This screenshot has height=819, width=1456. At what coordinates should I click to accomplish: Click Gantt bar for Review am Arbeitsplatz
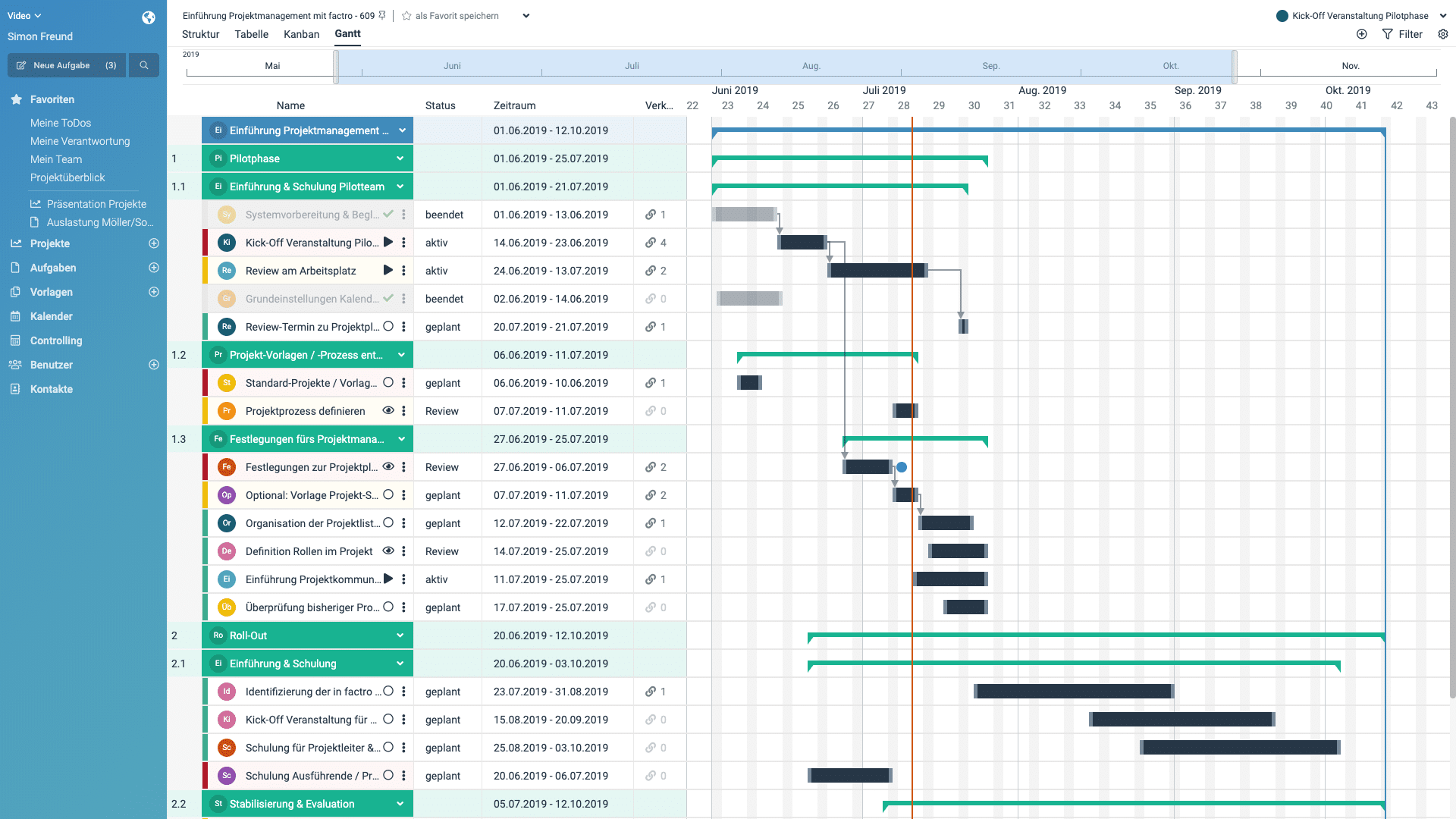877,270
